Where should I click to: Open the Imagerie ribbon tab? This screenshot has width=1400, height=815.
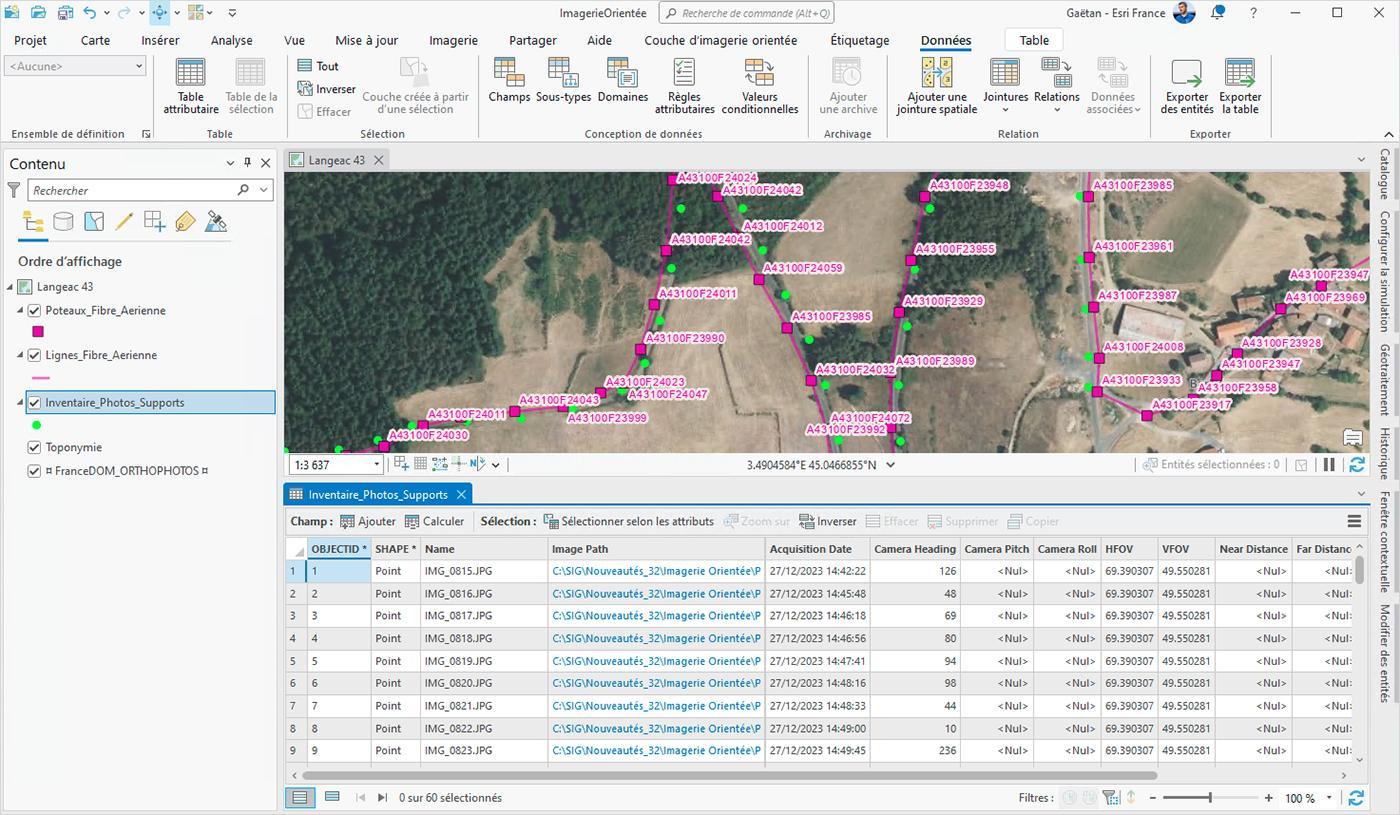[453, 40]
